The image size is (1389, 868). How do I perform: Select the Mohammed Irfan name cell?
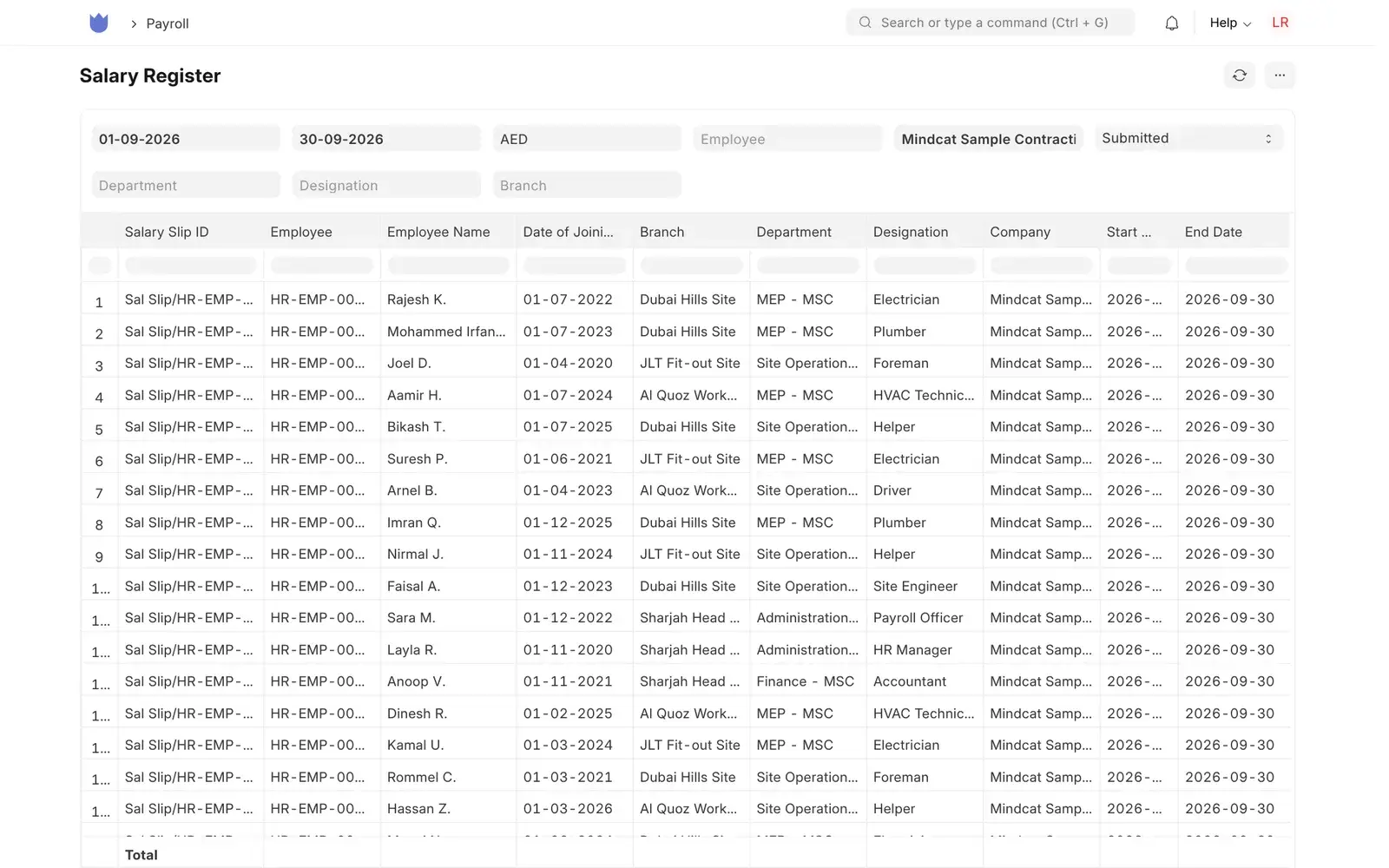[x=448, y=332]
